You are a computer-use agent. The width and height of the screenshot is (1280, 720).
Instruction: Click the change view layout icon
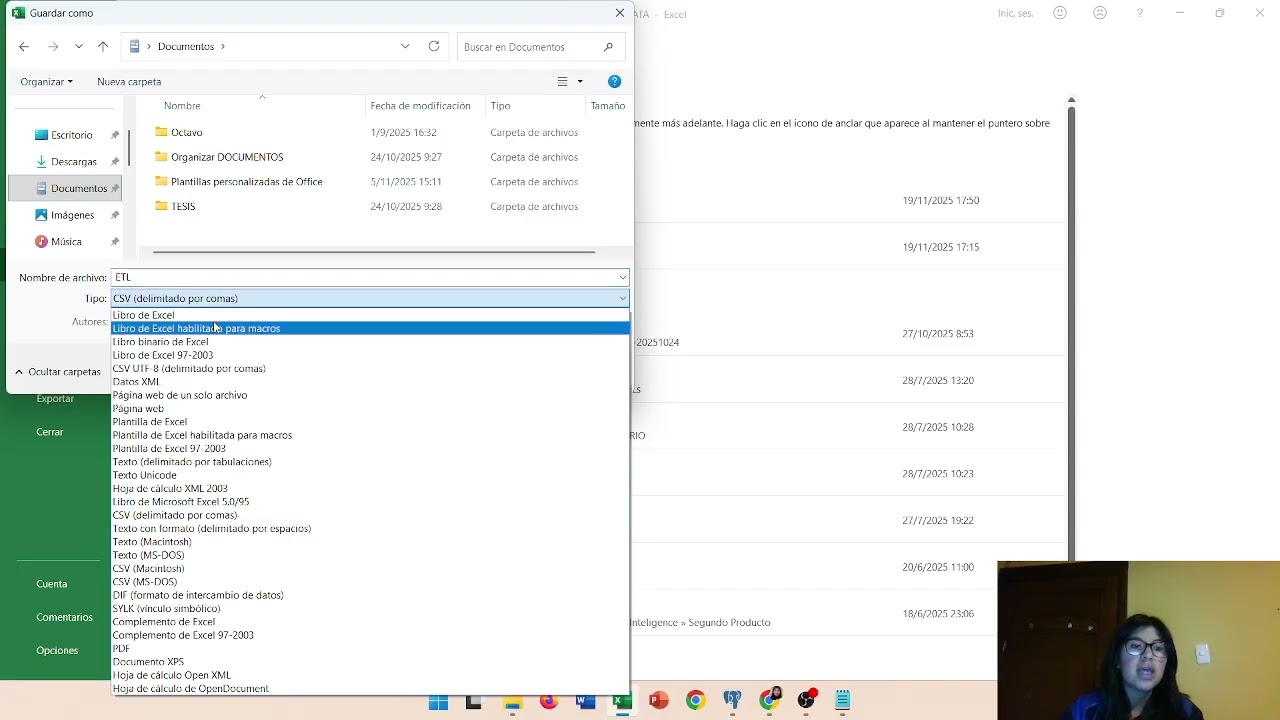563,82
